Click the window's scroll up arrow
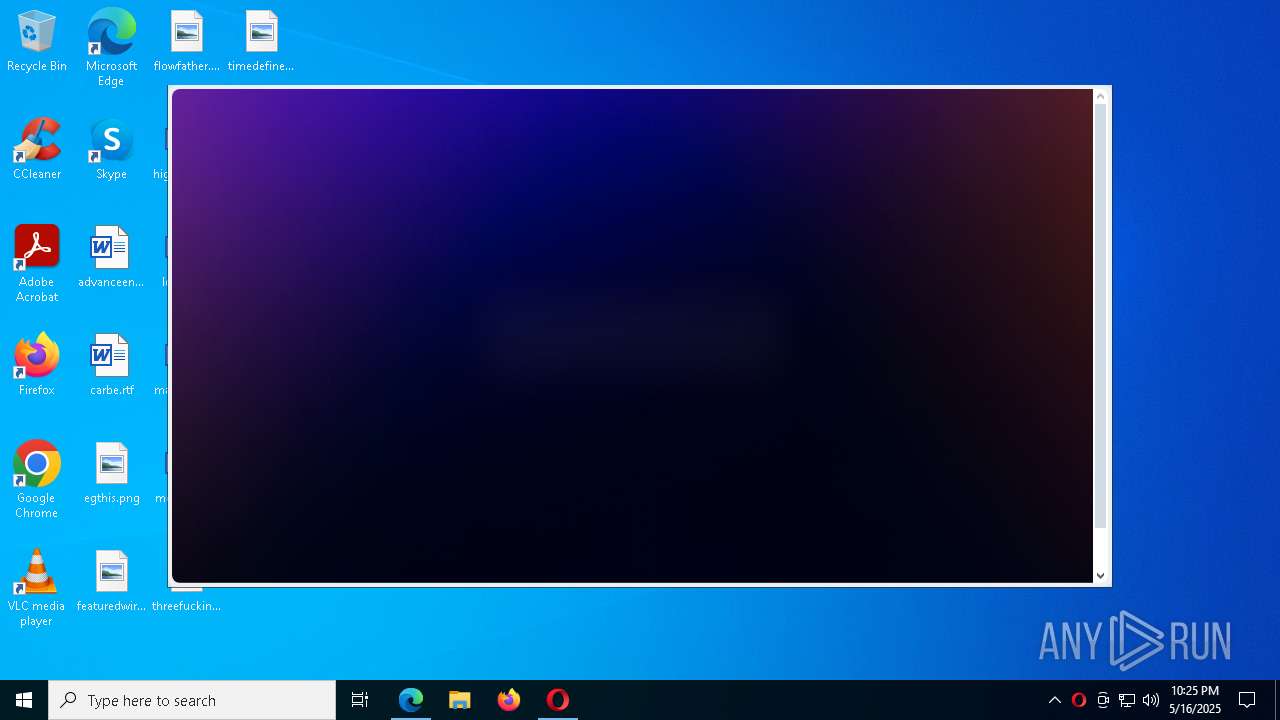1280x720 pixels. coord(1101,97)
